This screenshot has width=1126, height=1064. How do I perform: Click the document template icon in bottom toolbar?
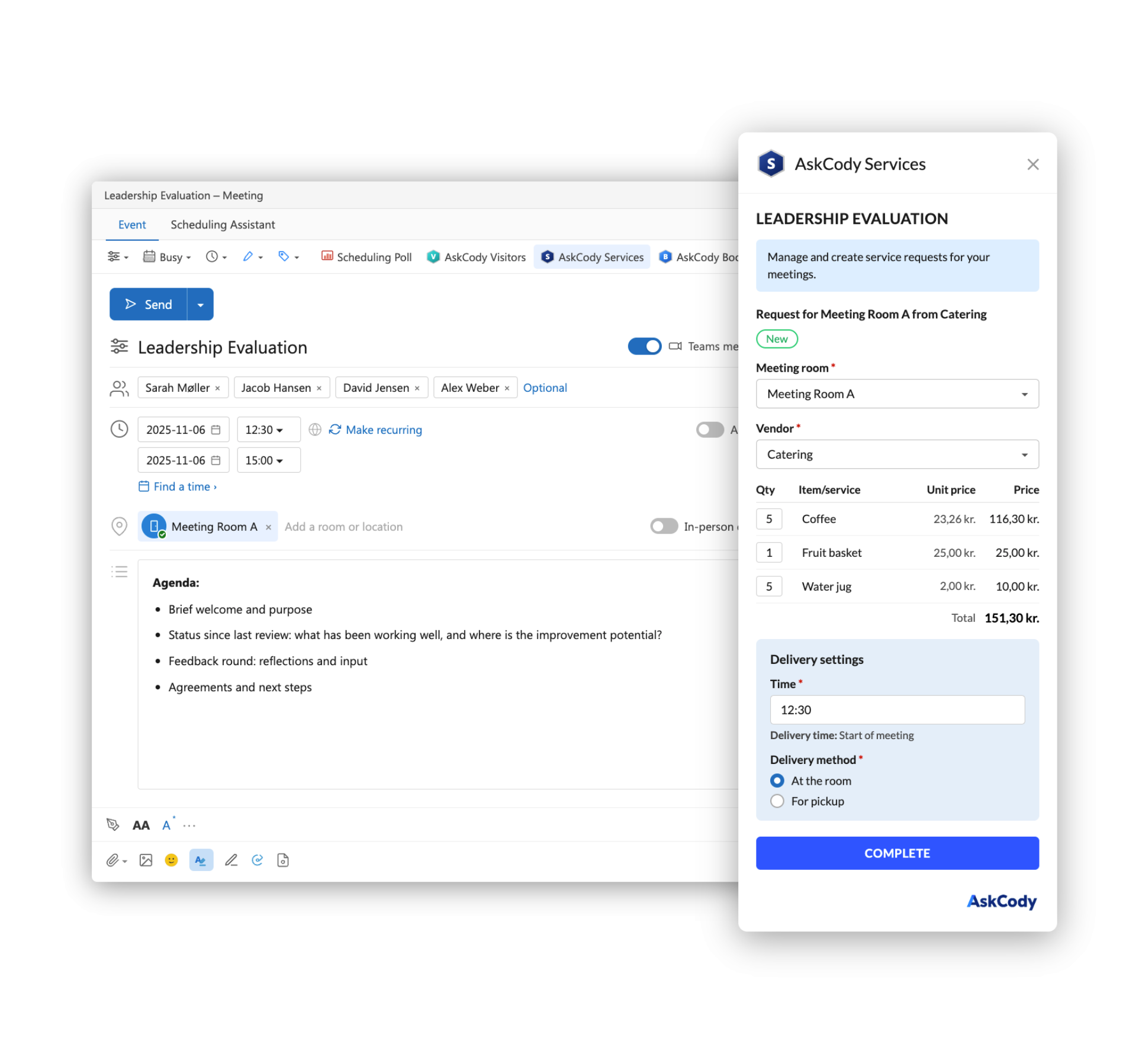point(283,860)
